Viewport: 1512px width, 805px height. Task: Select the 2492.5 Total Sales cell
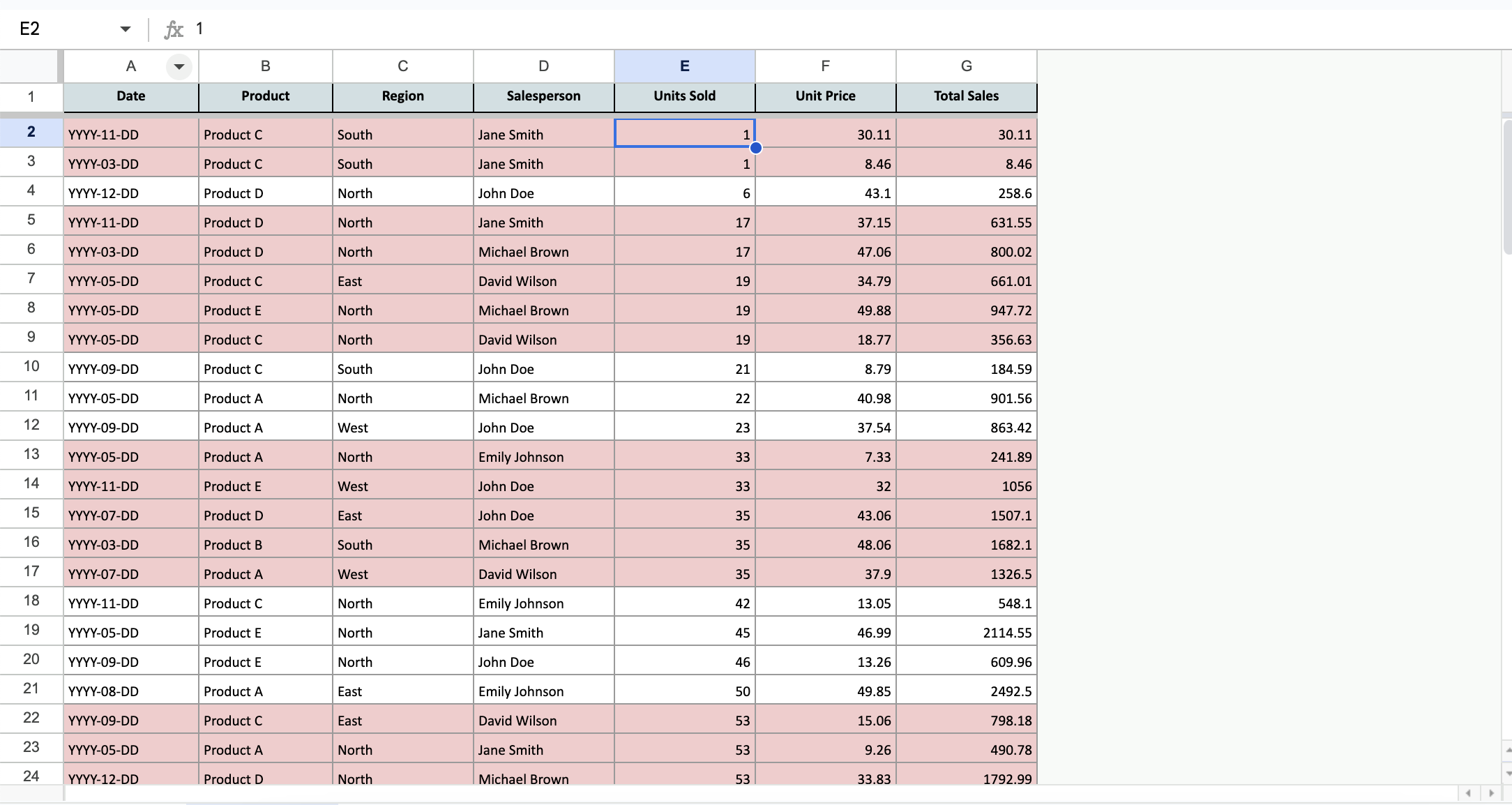(x=966, y=691)
